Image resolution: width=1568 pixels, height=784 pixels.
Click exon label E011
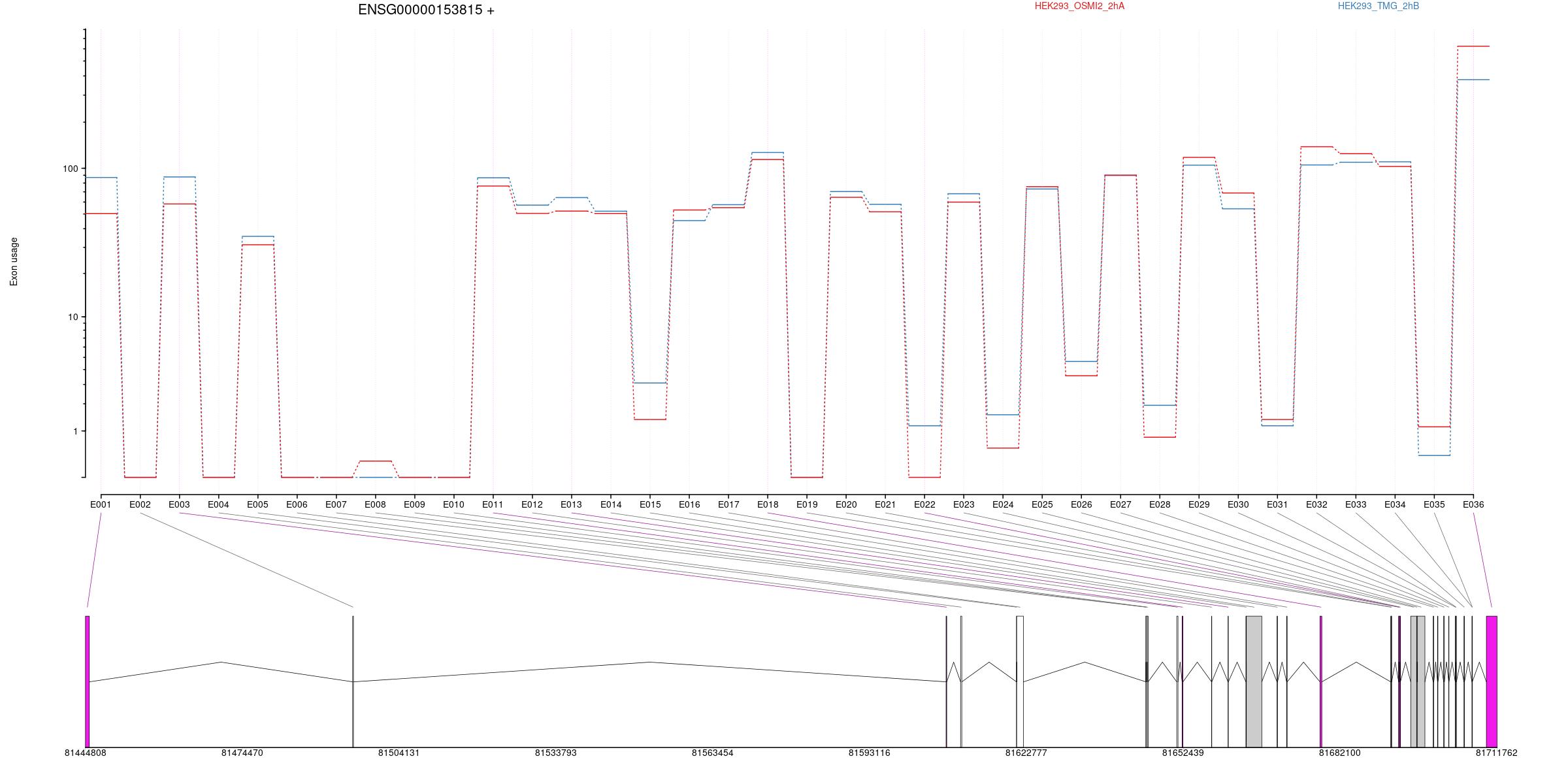tap(493, 504)
